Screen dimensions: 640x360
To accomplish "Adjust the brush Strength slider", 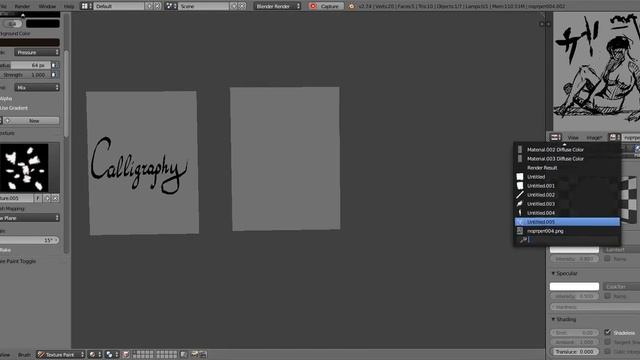I will 25,75.
